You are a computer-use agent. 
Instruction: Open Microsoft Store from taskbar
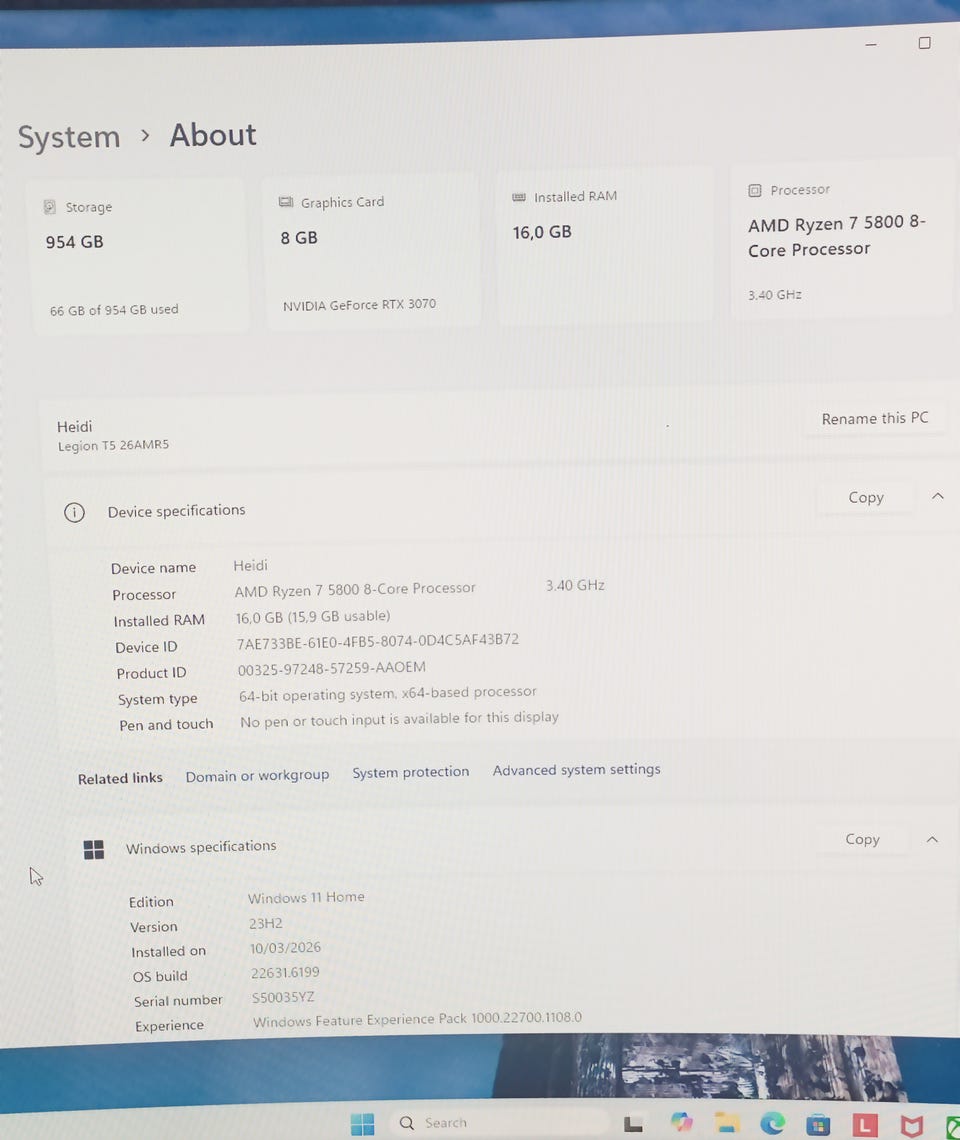pyautogui.click(x=818, y=1125)
